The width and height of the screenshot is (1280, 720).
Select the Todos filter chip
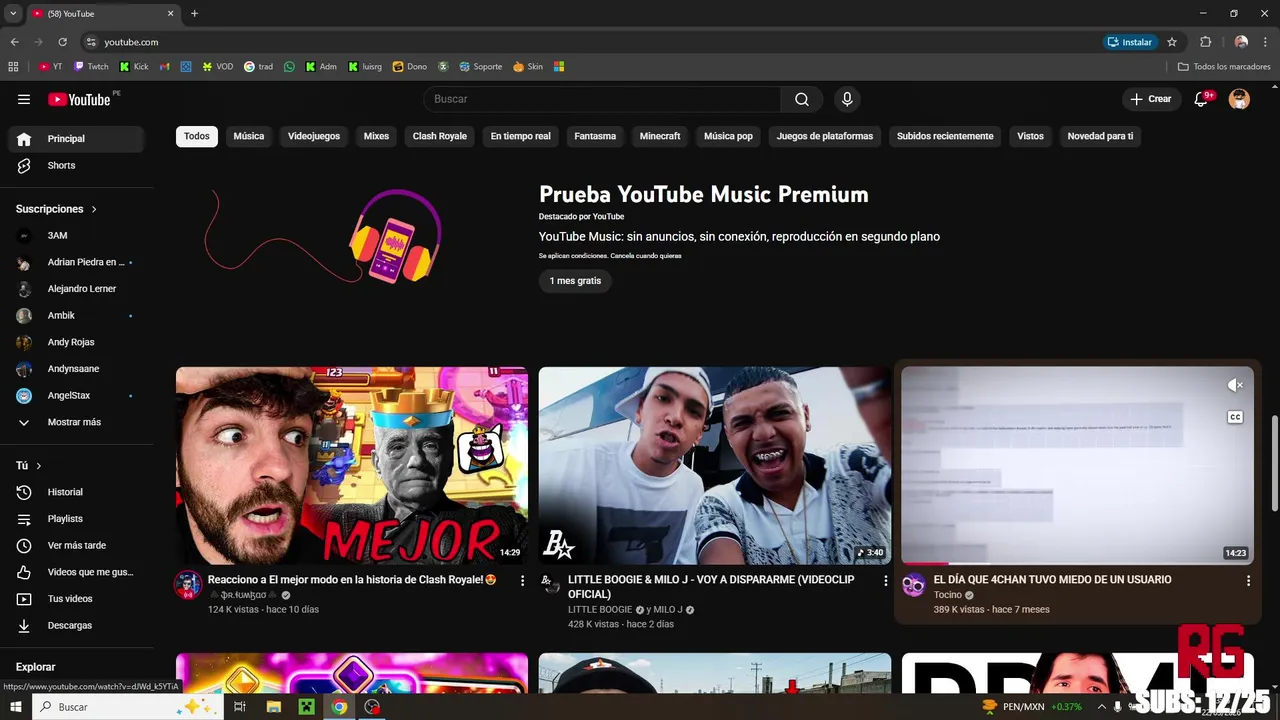point(197,136)
